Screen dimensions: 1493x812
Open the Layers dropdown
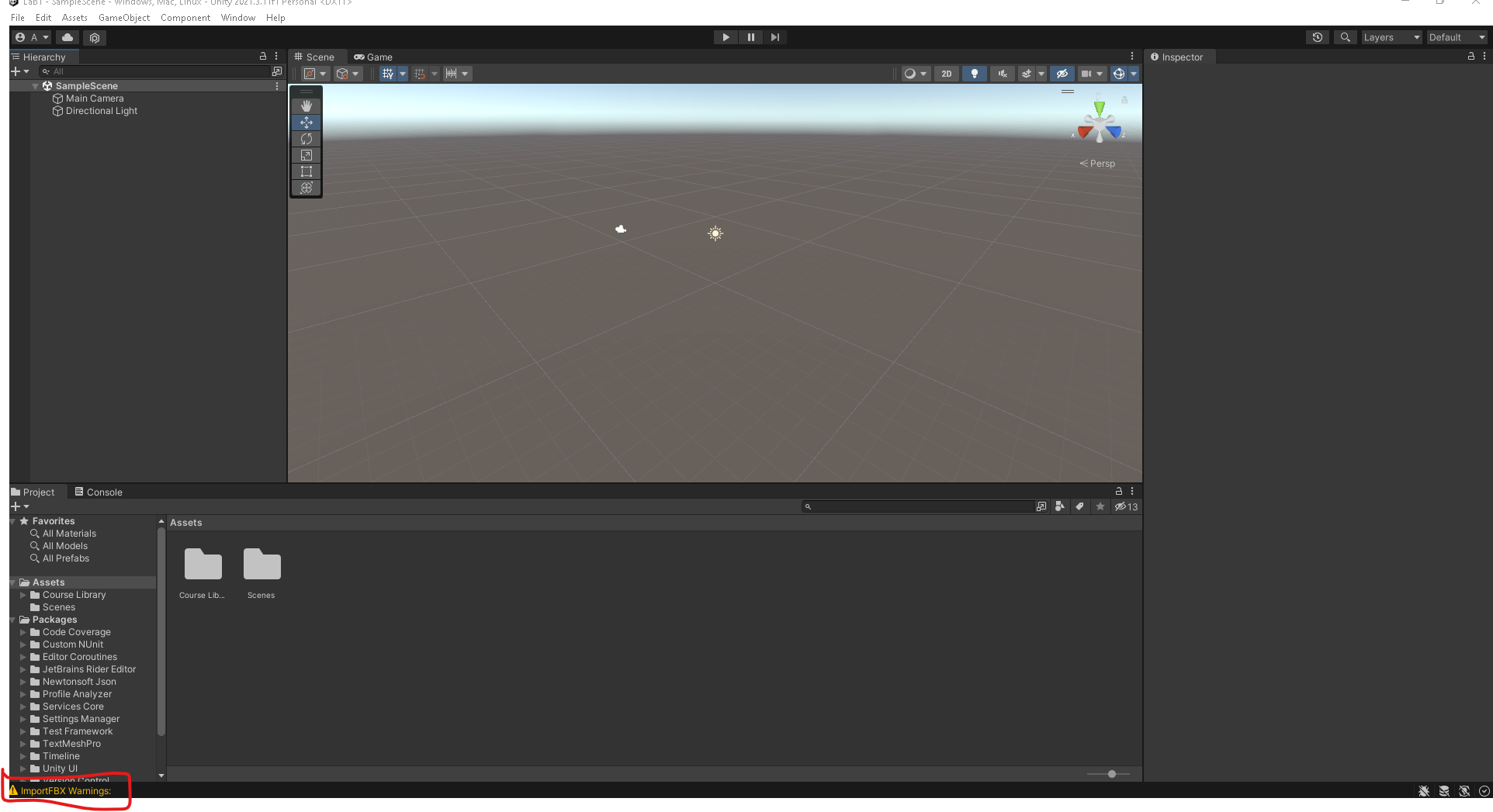[x=1391, y=37]
